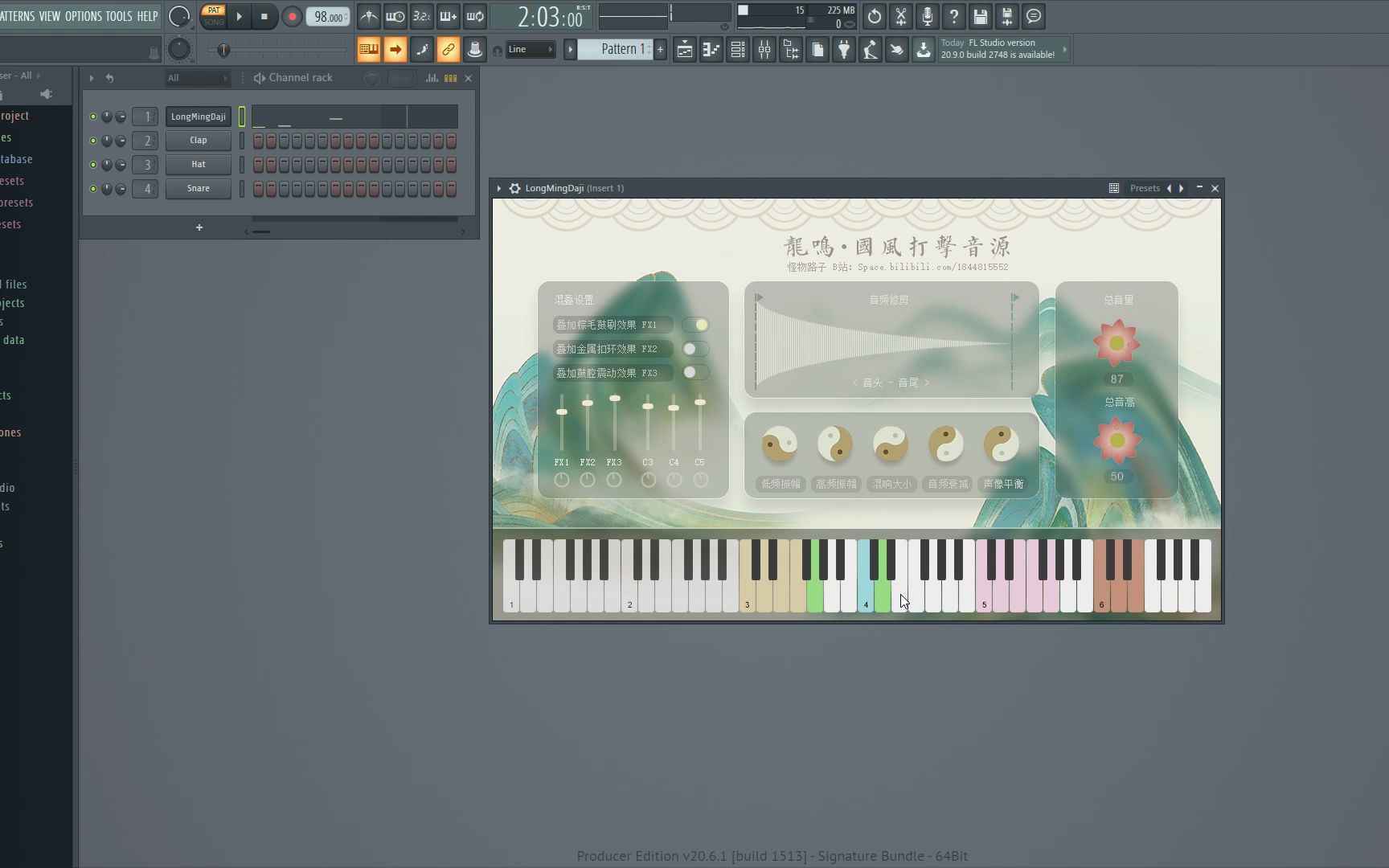Image resolution: width=1389 pixels, height=868 pixels.
Task: Click the tempo field showing 98.000
Action: click(x=328, y=17)
